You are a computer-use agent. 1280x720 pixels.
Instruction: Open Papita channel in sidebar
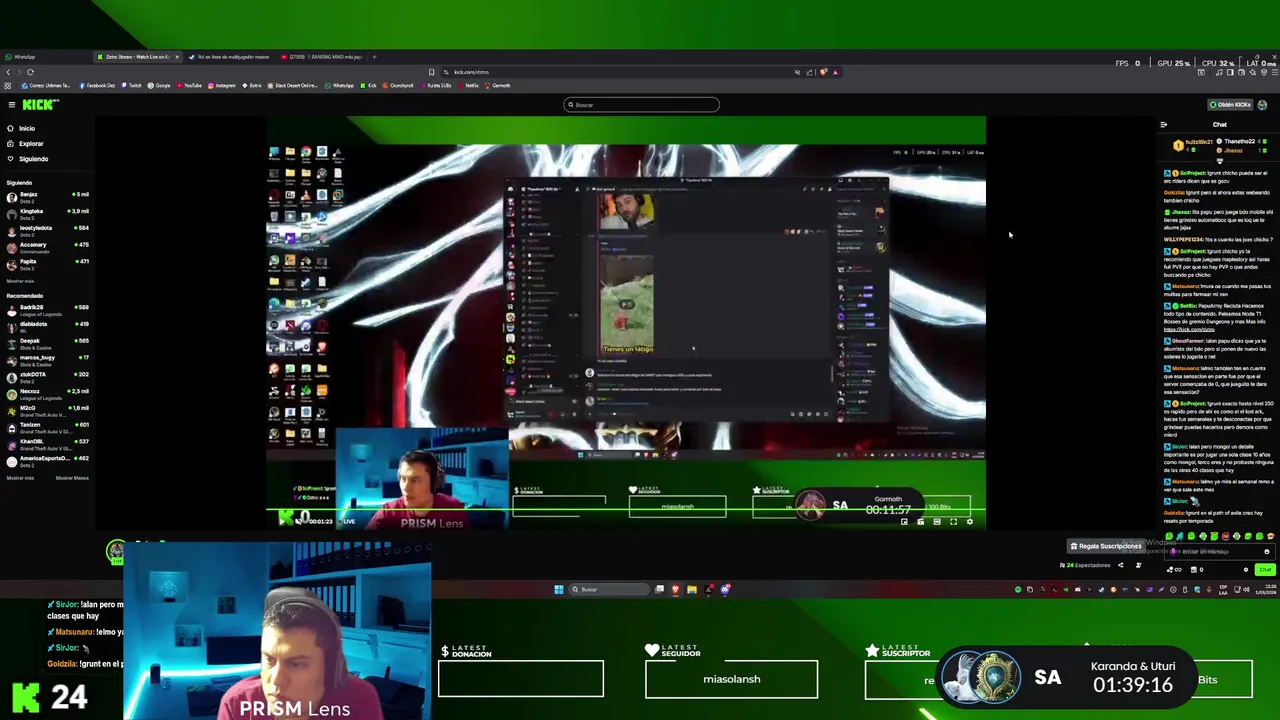[x=46, y=263]
